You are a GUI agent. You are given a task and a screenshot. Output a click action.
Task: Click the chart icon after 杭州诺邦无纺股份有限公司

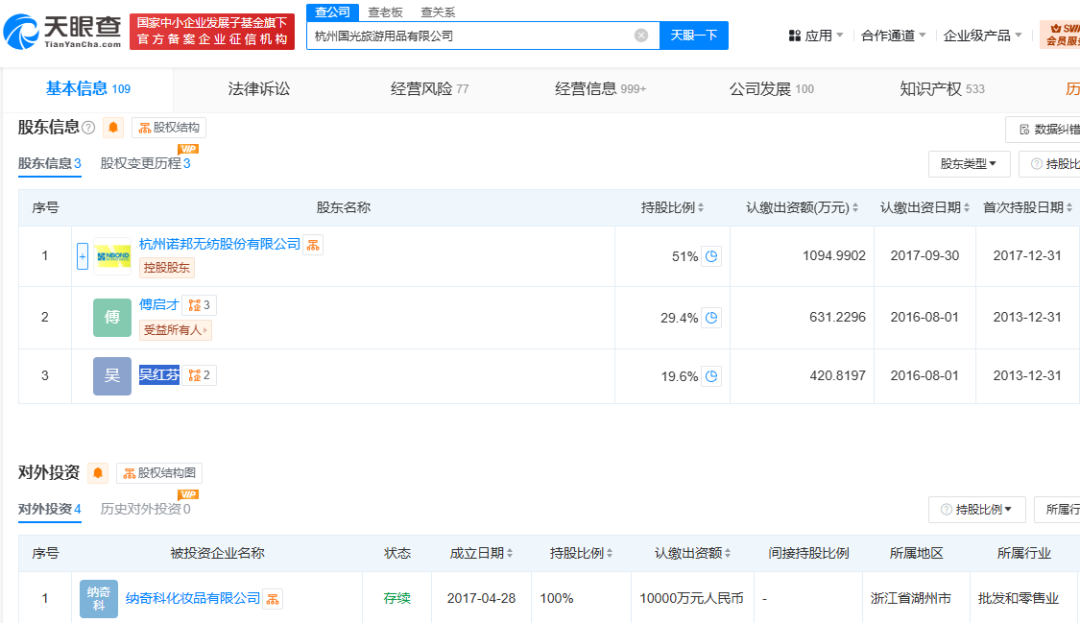point(313,243)
